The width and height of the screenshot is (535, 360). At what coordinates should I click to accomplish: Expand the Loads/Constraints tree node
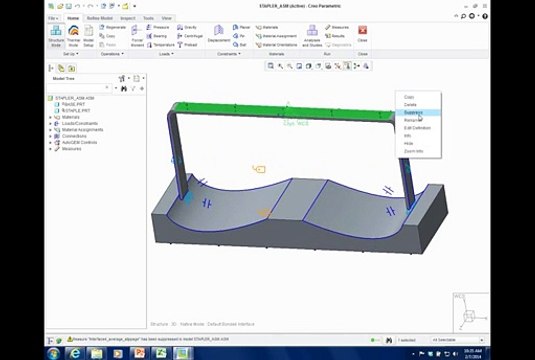50,124
